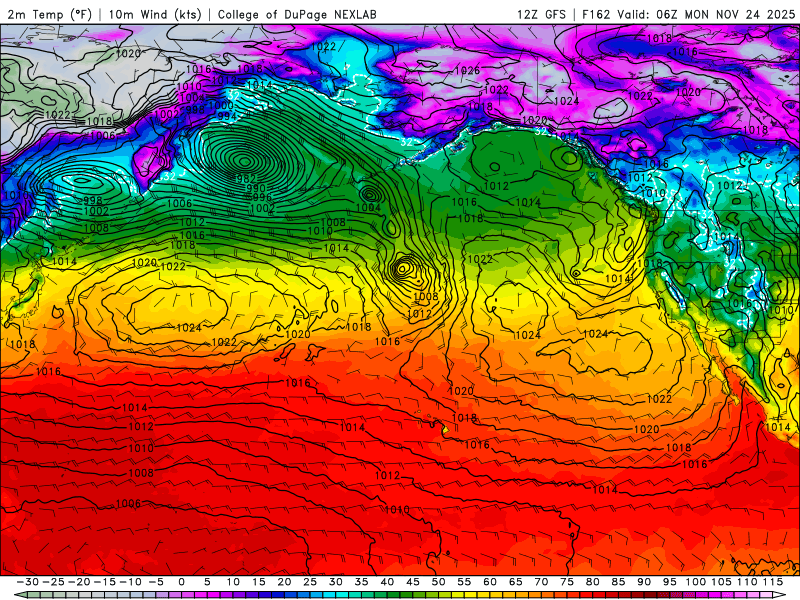Click the 45 value on temperature scale

click(x=413, y=582)
